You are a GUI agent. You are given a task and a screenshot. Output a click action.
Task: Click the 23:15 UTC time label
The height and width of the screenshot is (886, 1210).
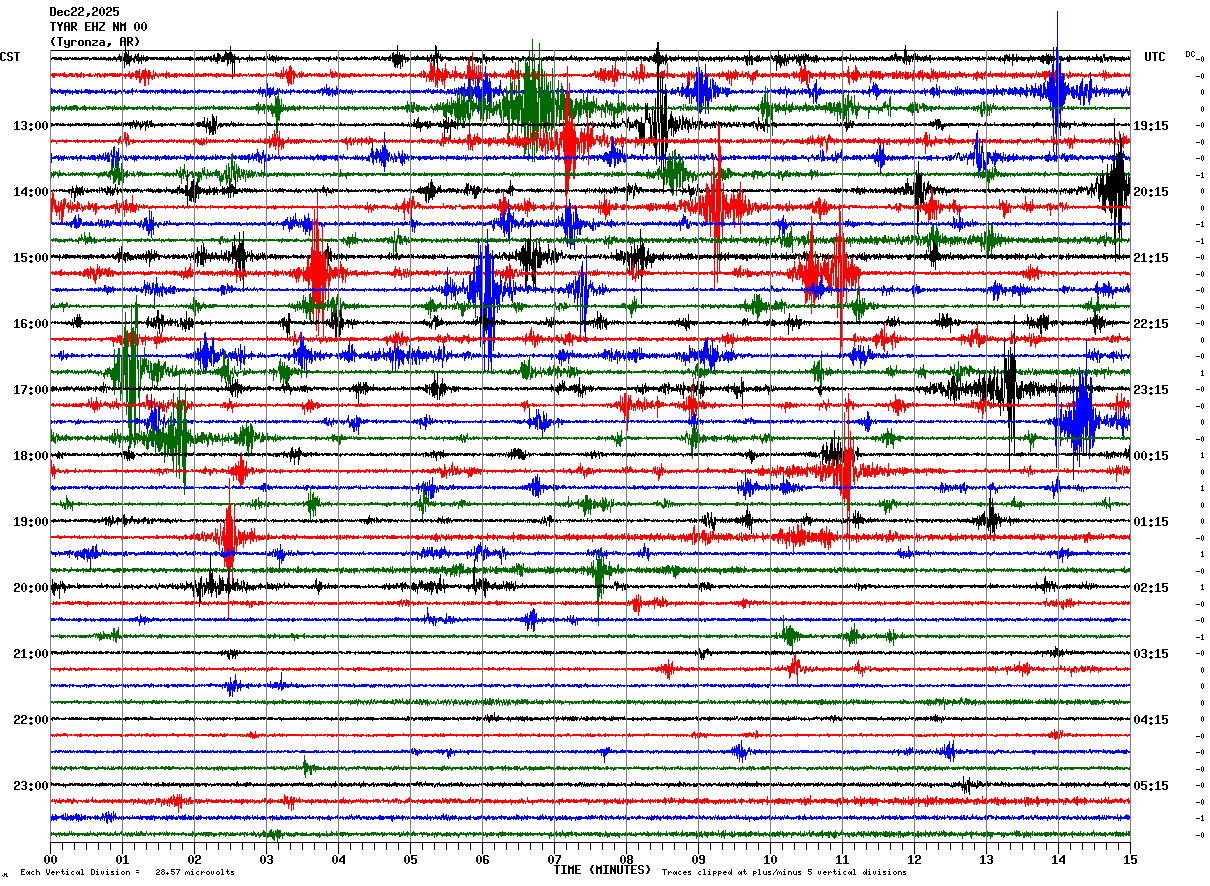coord(1151,390)
